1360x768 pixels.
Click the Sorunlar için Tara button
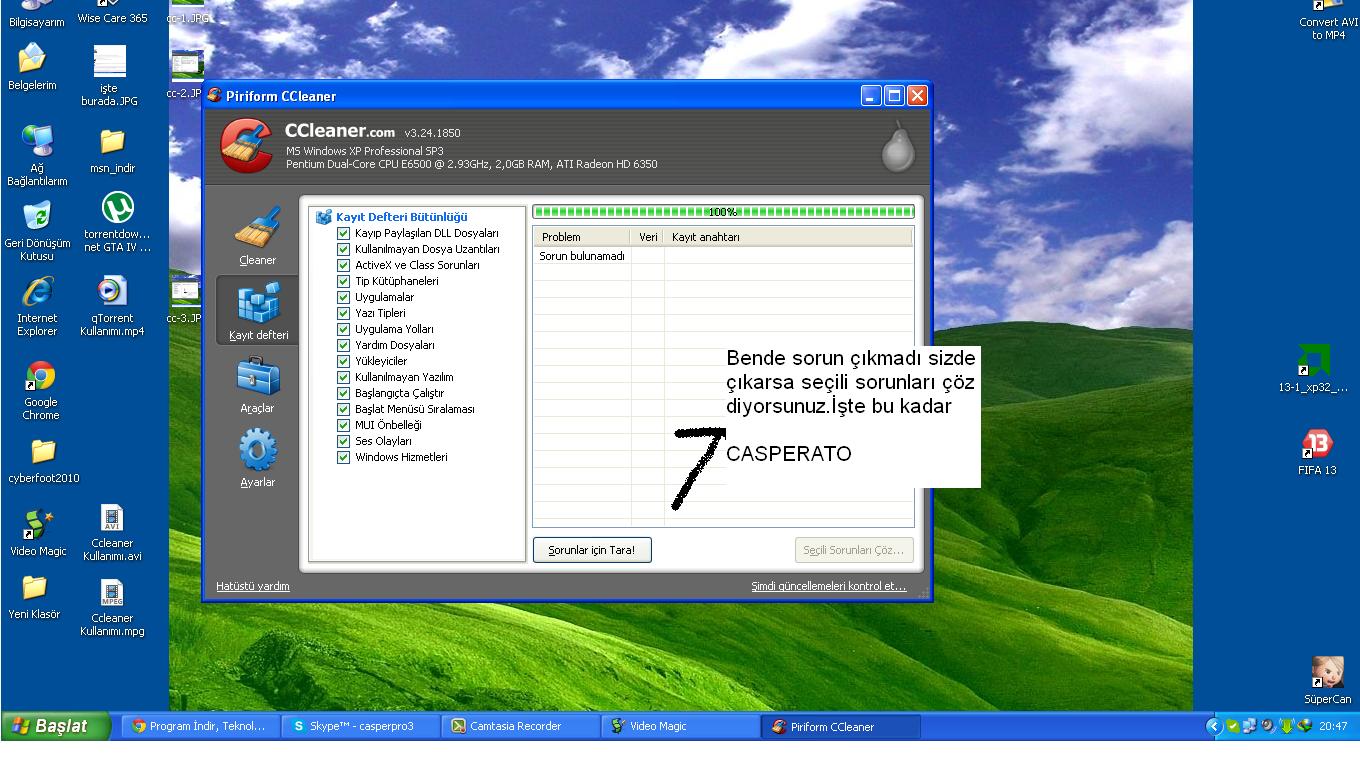[x=592, y=550]
